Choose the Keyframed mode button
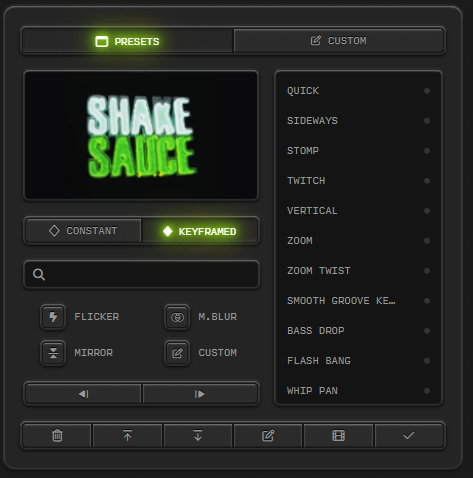 coord(200,231)
